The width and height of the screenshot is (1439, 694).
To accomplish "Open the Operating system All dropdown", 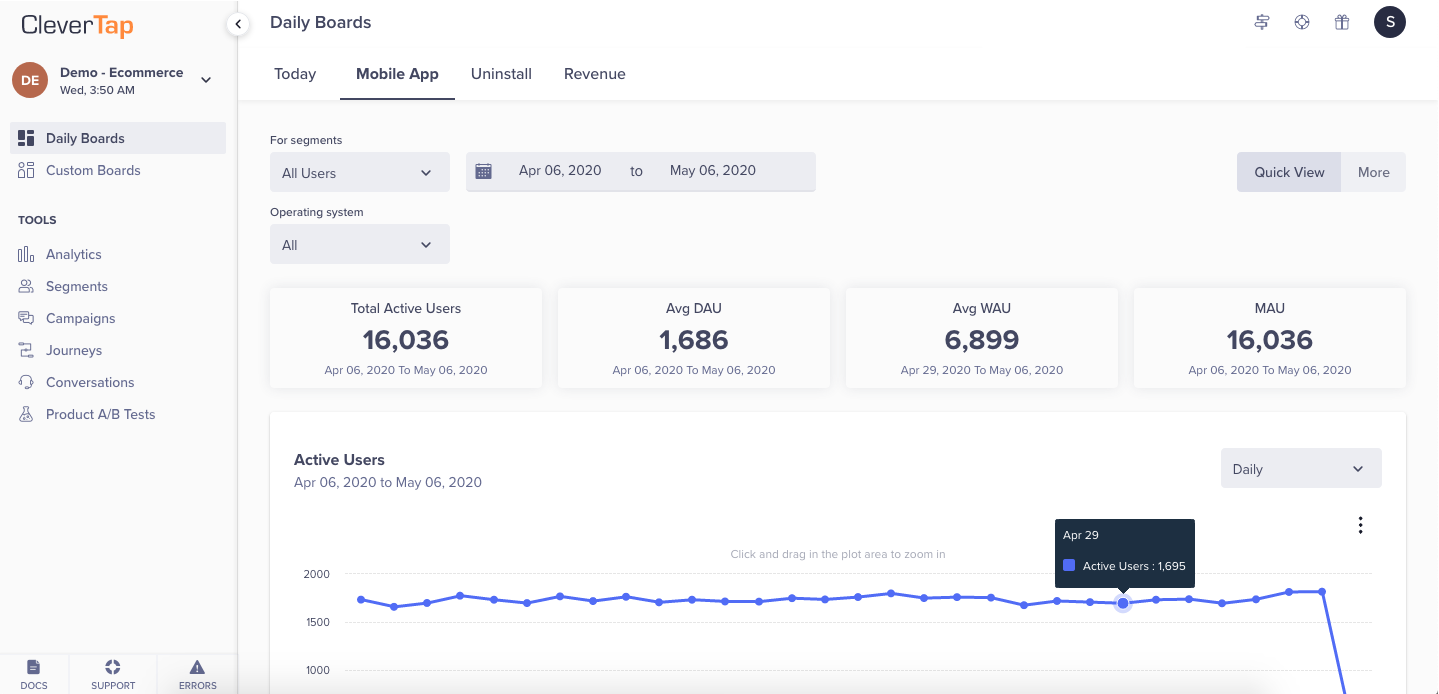I will (360, 244).
